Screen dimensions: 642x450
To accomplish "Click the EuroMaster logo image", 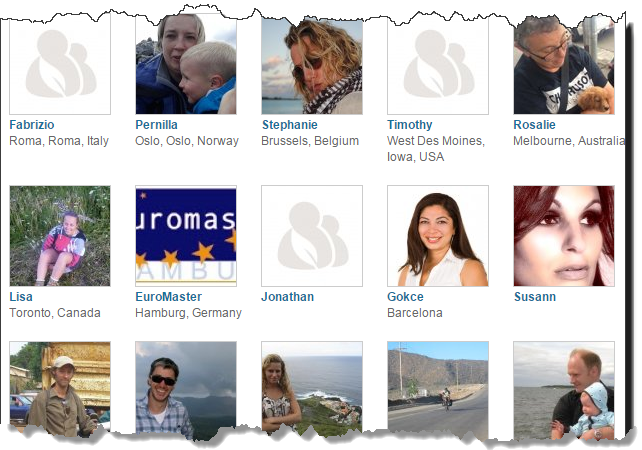I will point(186,236).
